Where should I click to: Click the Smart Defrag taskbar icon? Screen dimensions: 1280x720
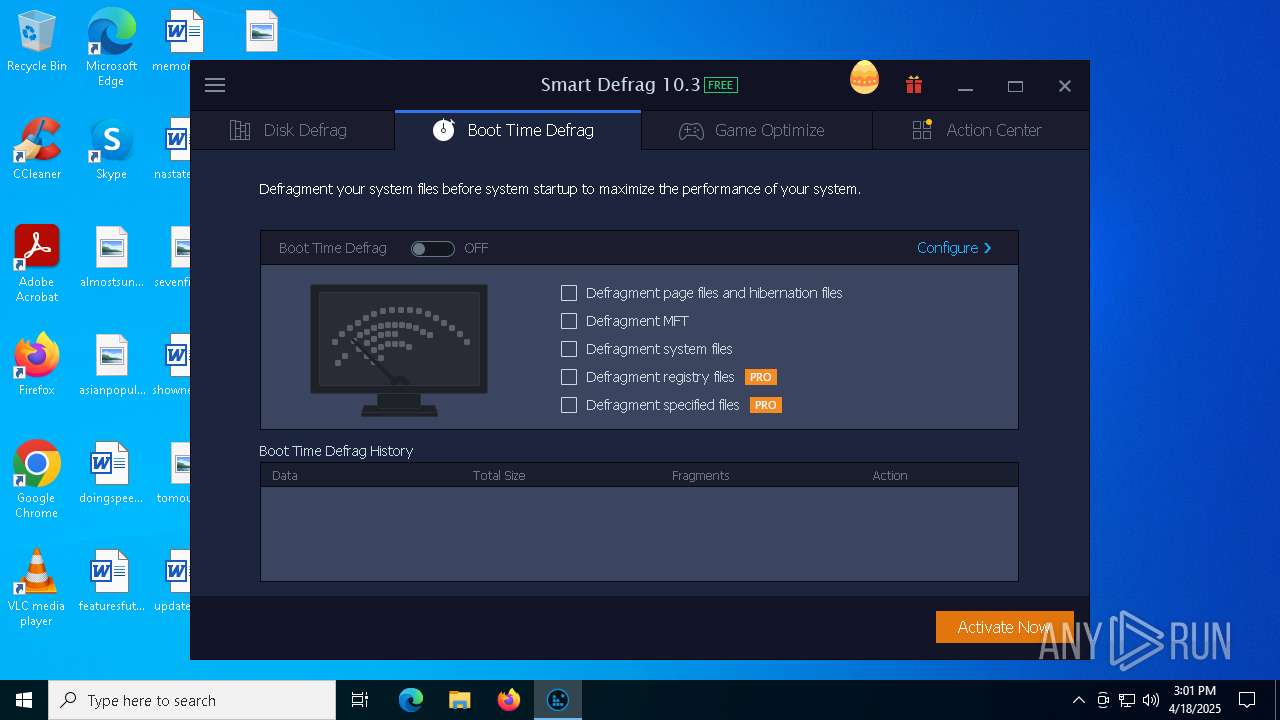(x=558, y=700)
